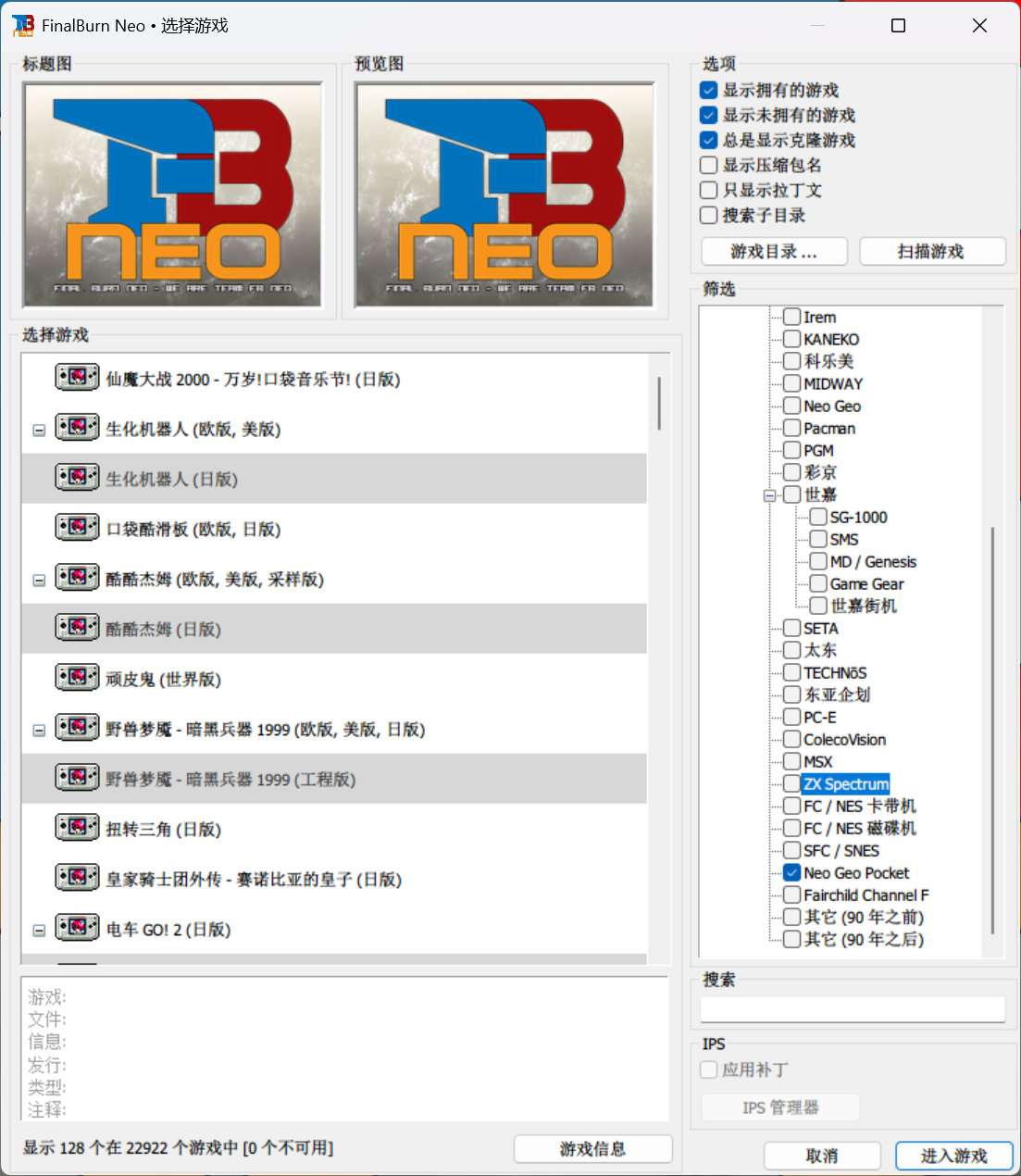Click the console icon beside 扭转三角 (日版)

(77, 828)
